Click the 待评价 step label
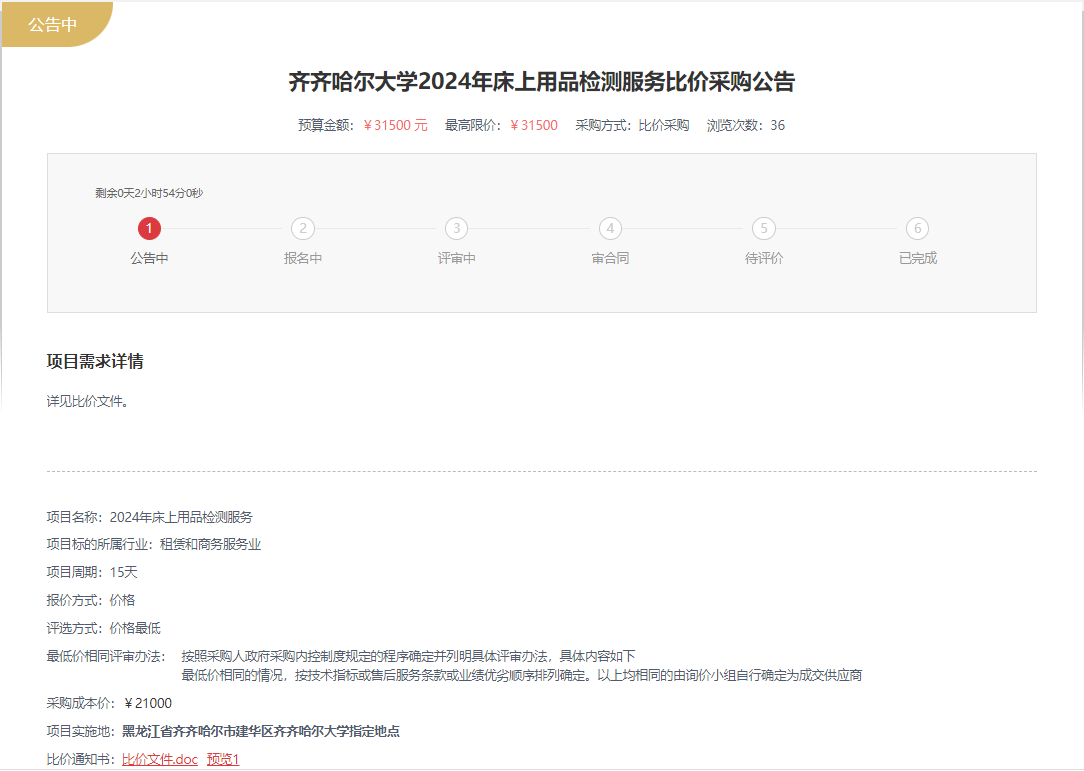 click(x=764, y=258)
